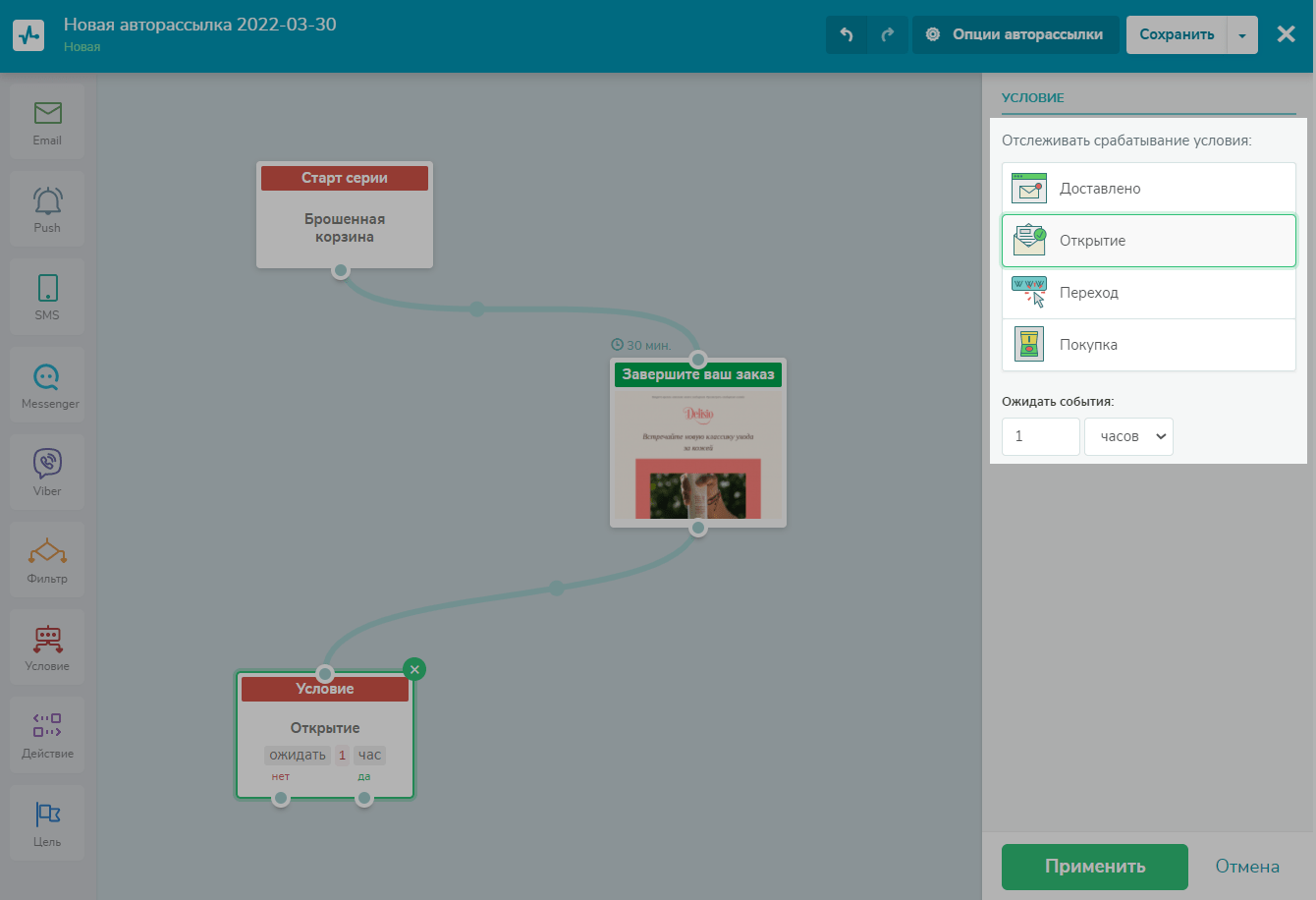Select the Покупка condition option
Screen dimensions: 1316x900
[1148, 345]
